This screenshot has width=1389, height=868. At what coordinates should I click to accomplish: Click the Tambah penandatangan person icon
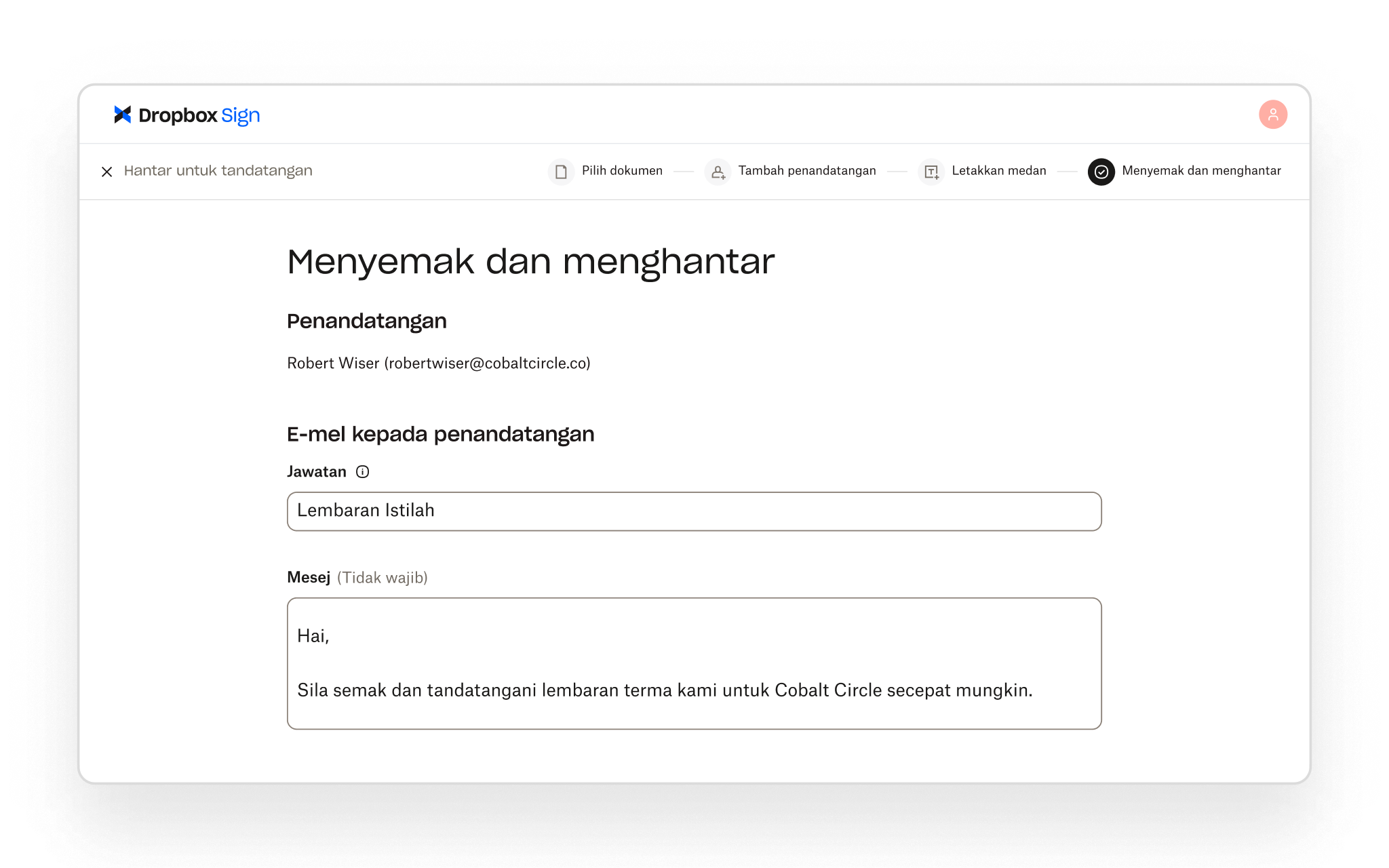click(x=718, y=172)
